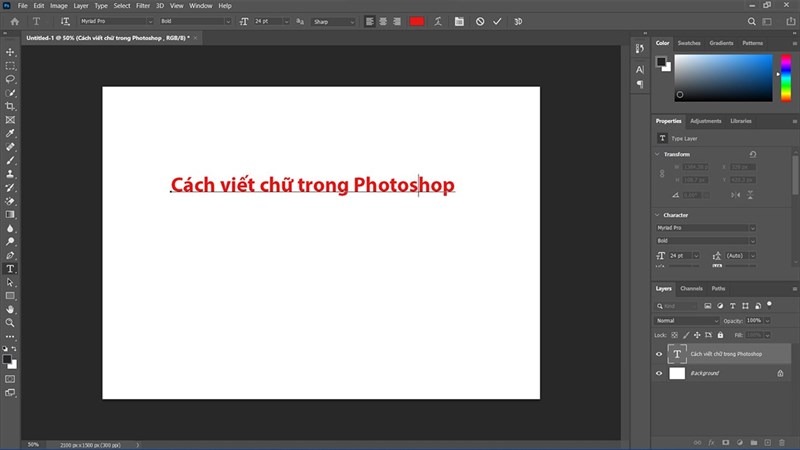Align text right
This screenshot has height=450, width=800.
coord(397,21)
